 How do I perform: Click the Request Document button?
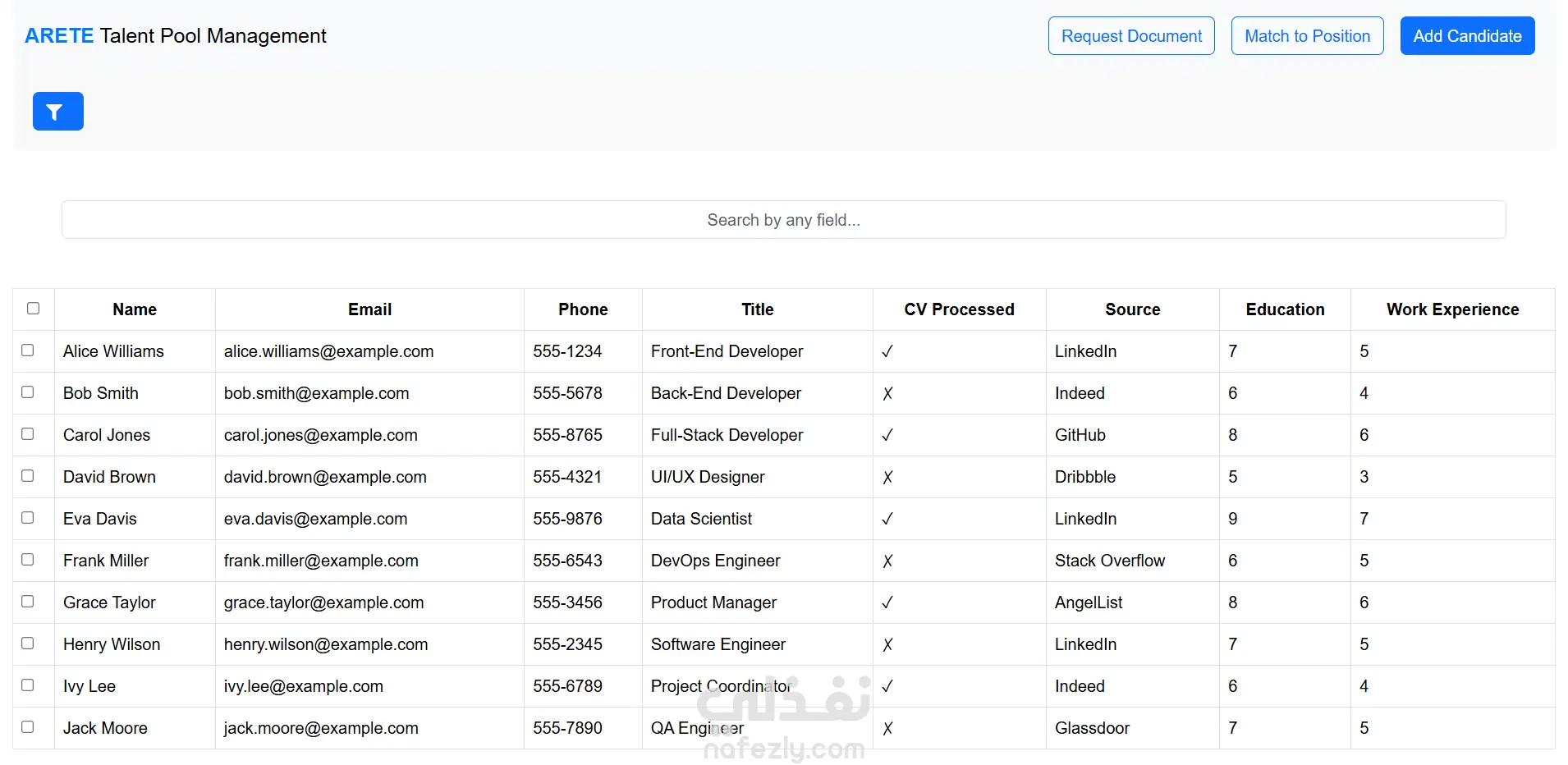[x=1131, y=36]
